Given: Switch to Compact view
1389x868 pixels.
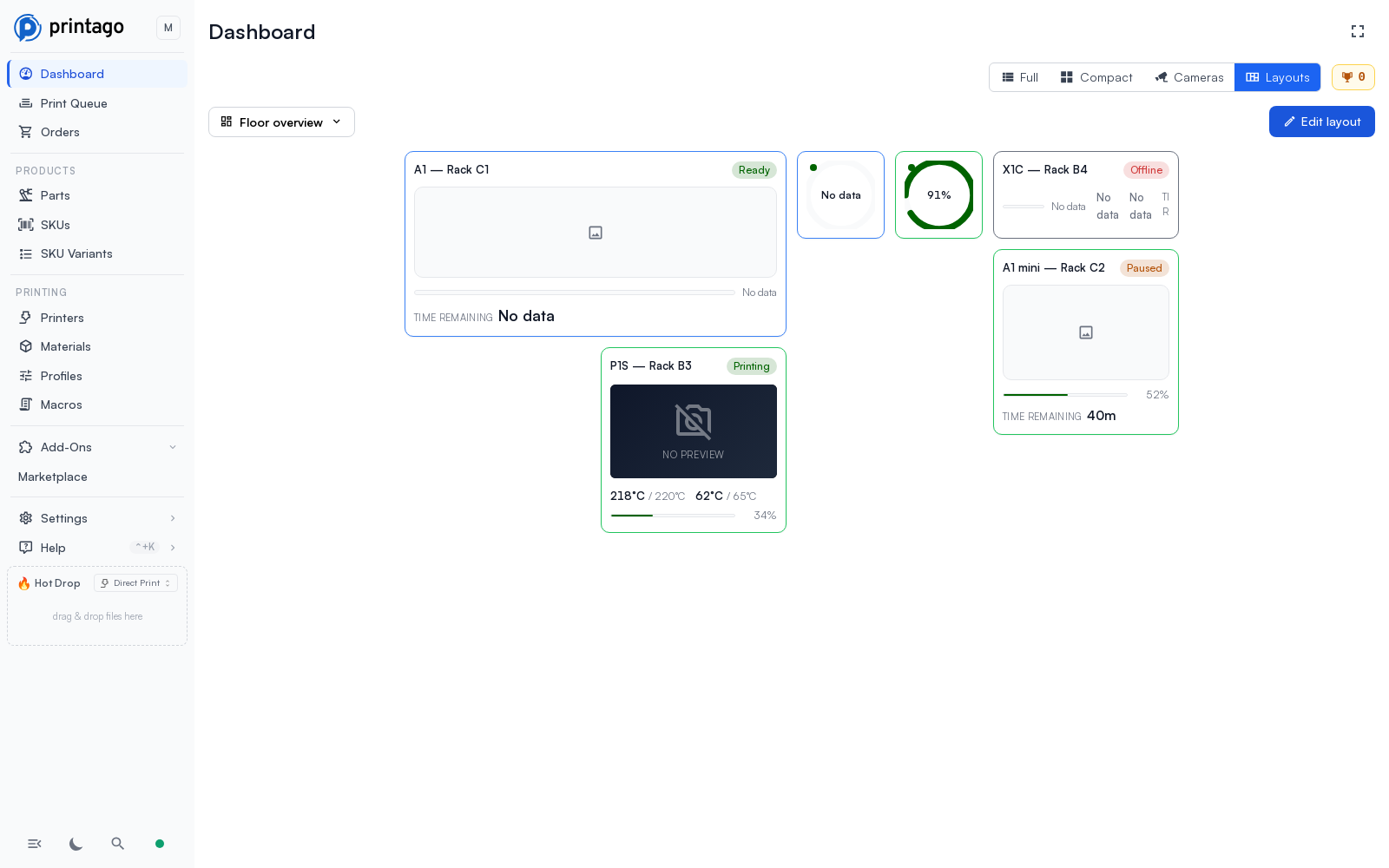Looking at the screenshot, I should point(1096,77).
